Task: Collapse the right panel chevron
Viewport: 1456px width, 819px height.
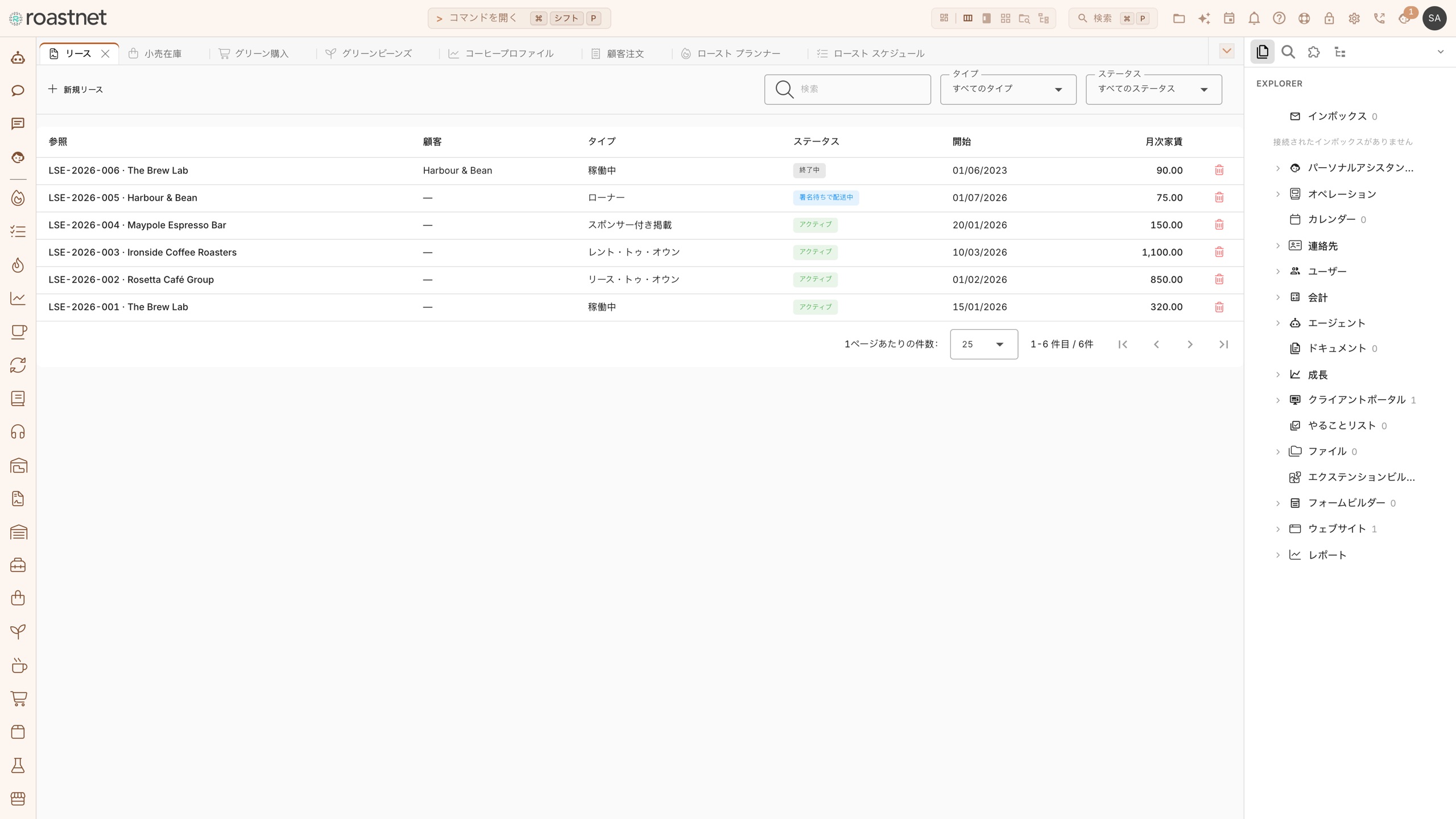Action: [1441, 52]
